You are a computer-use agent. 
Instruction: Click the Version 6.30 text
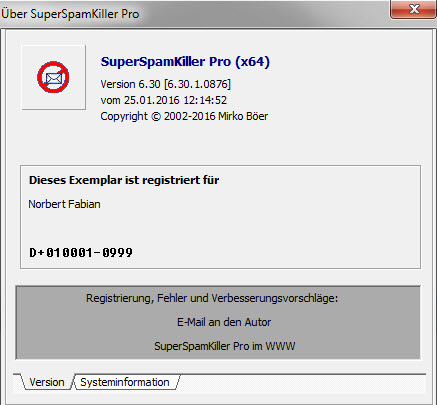click(130, 84)
